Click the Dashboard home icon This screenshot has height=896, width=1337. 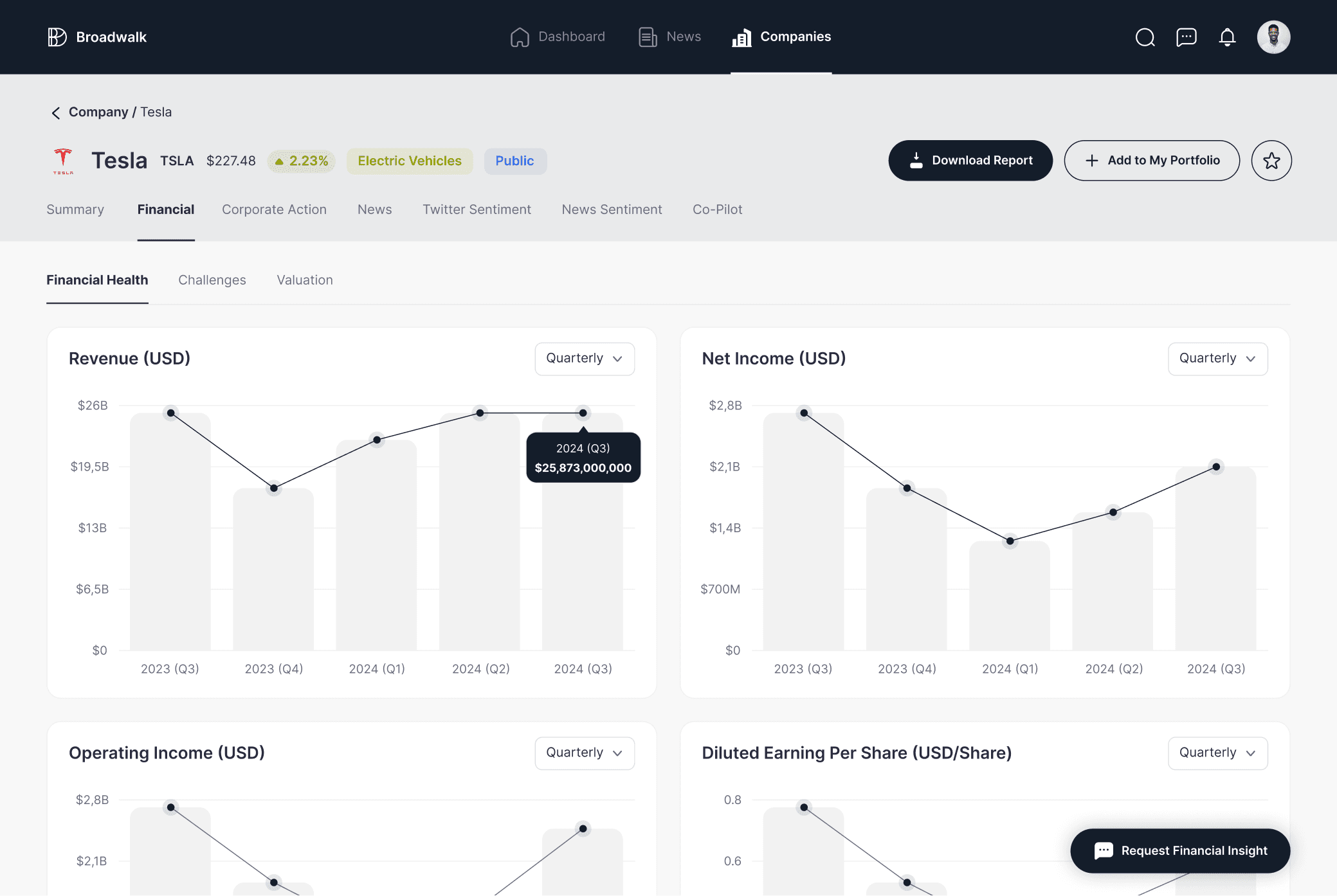[520, 37]
